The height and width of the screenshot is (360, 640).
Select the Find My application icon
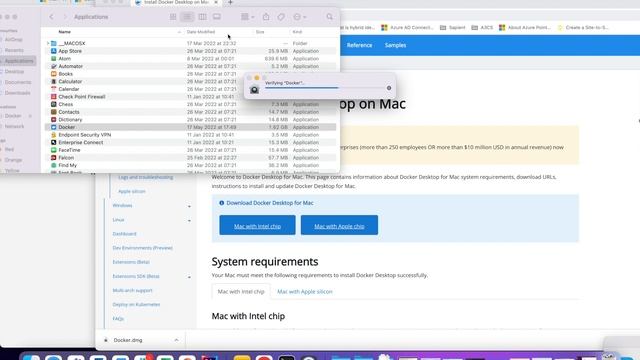point(53,165)
